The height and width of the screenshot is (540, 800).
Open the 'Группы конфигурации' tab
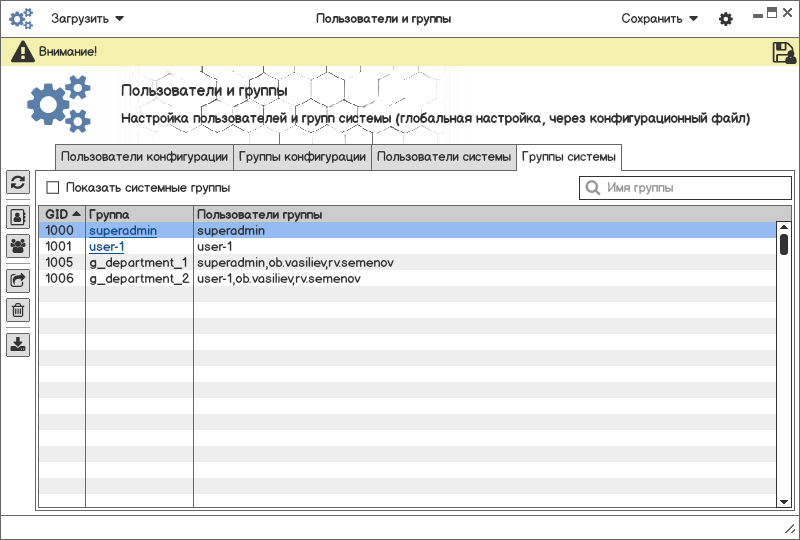coord(302,157)
